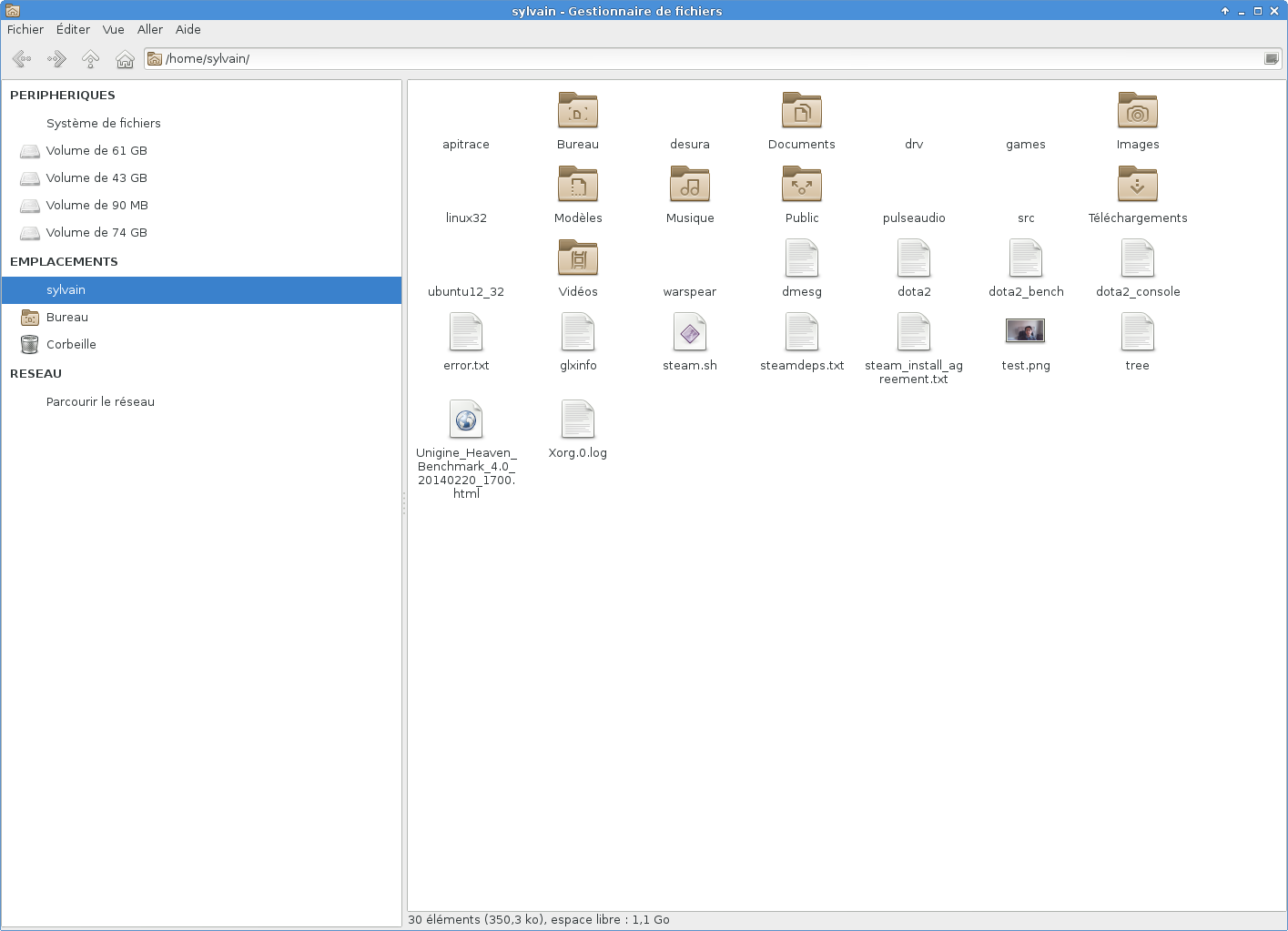Select the steam.sh script file
Image resolution: width=1288 pixels, height=931 pixels.
689,333
